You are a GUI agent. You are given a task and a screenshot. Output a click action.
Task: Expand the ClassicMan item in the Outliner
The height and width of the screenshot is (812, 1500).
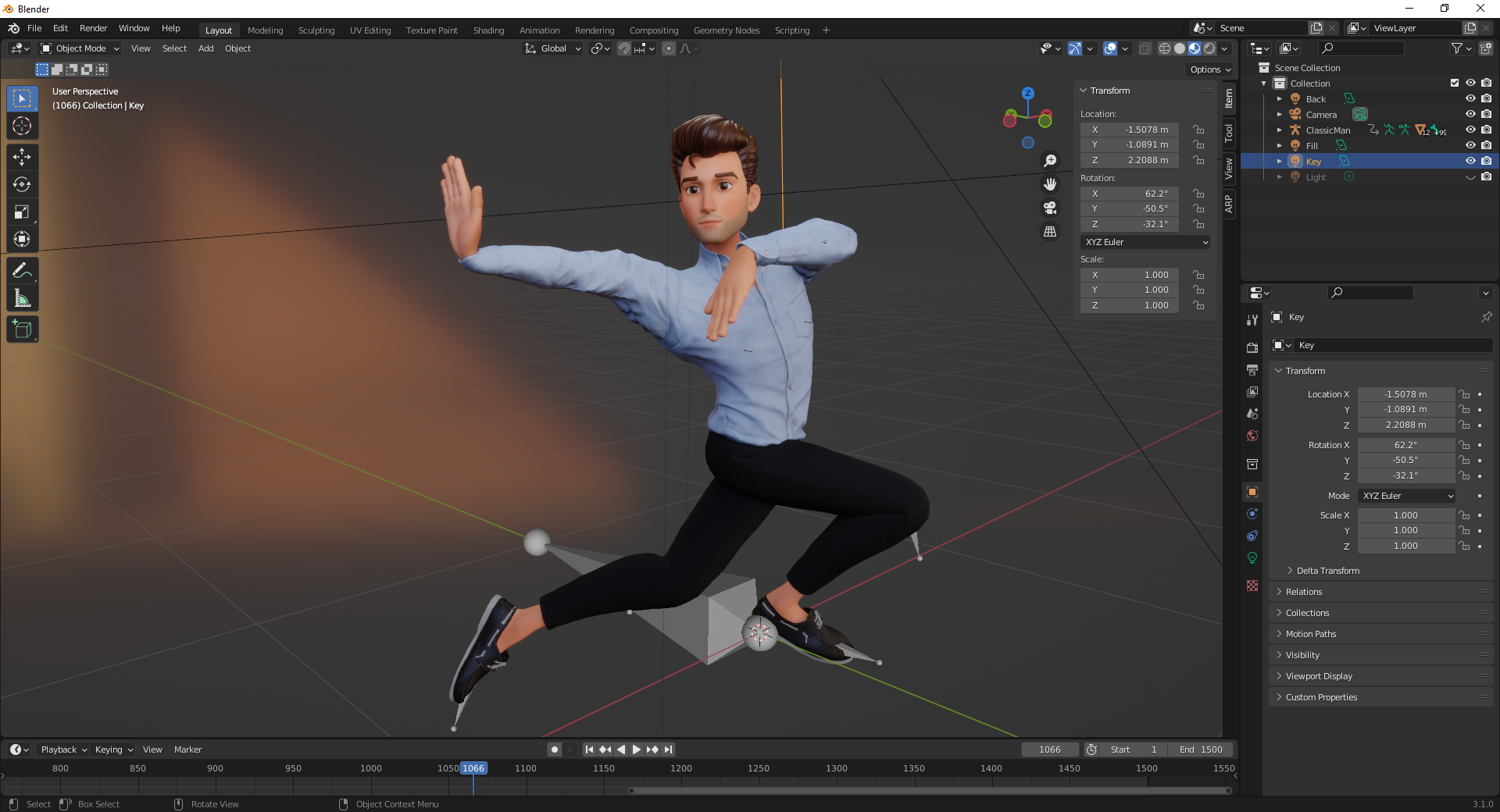1280,130
